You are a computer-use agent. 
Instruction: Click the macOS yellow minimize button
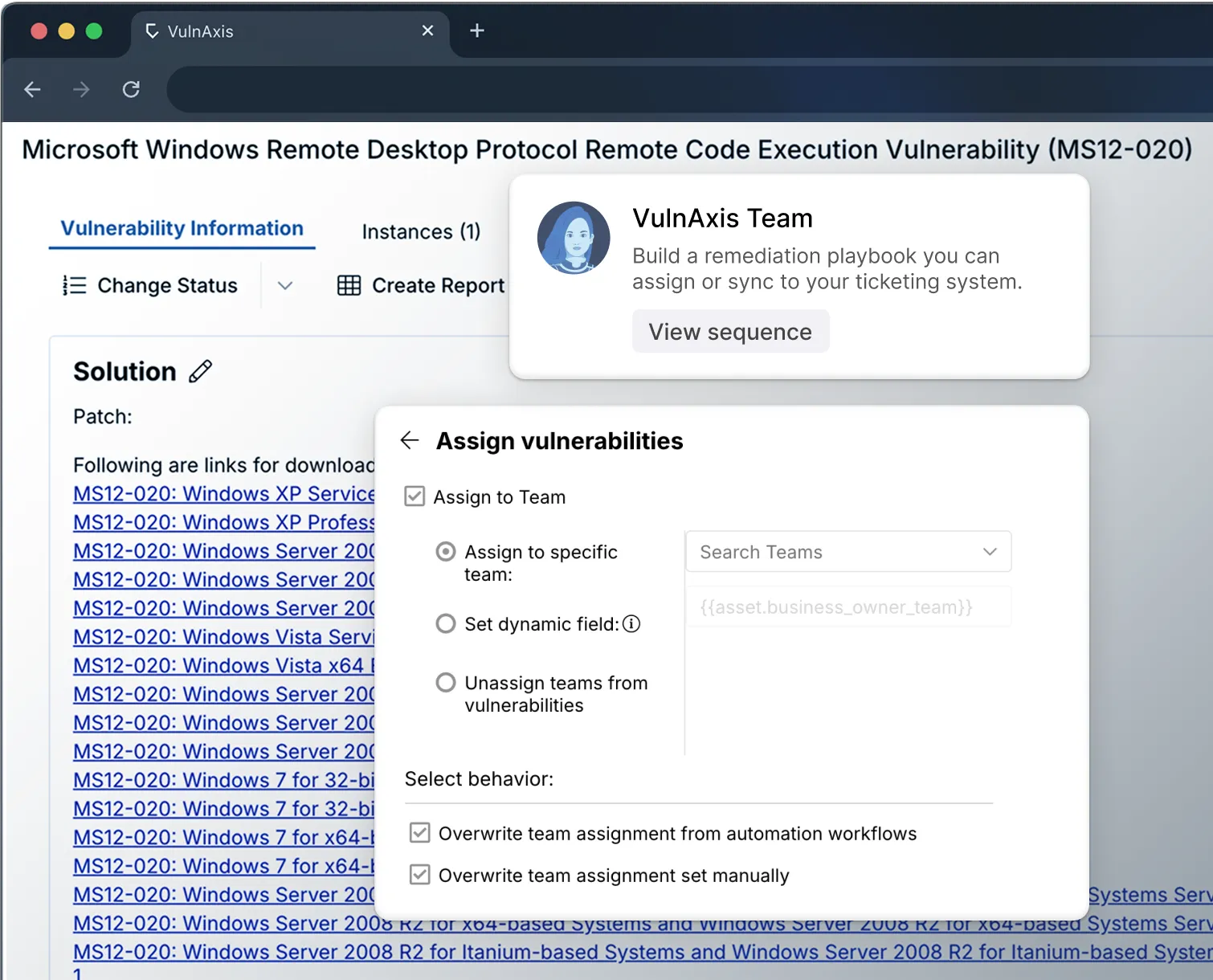tap(67, 31)
